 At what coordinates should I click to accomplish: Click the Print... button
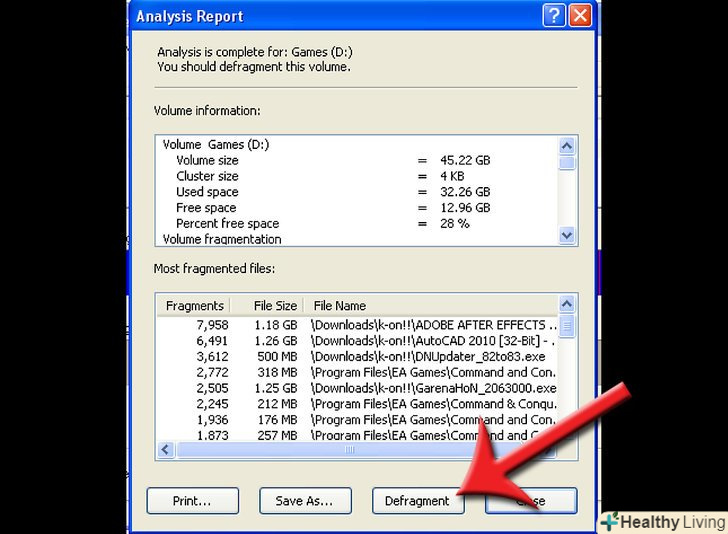[193, 501]
